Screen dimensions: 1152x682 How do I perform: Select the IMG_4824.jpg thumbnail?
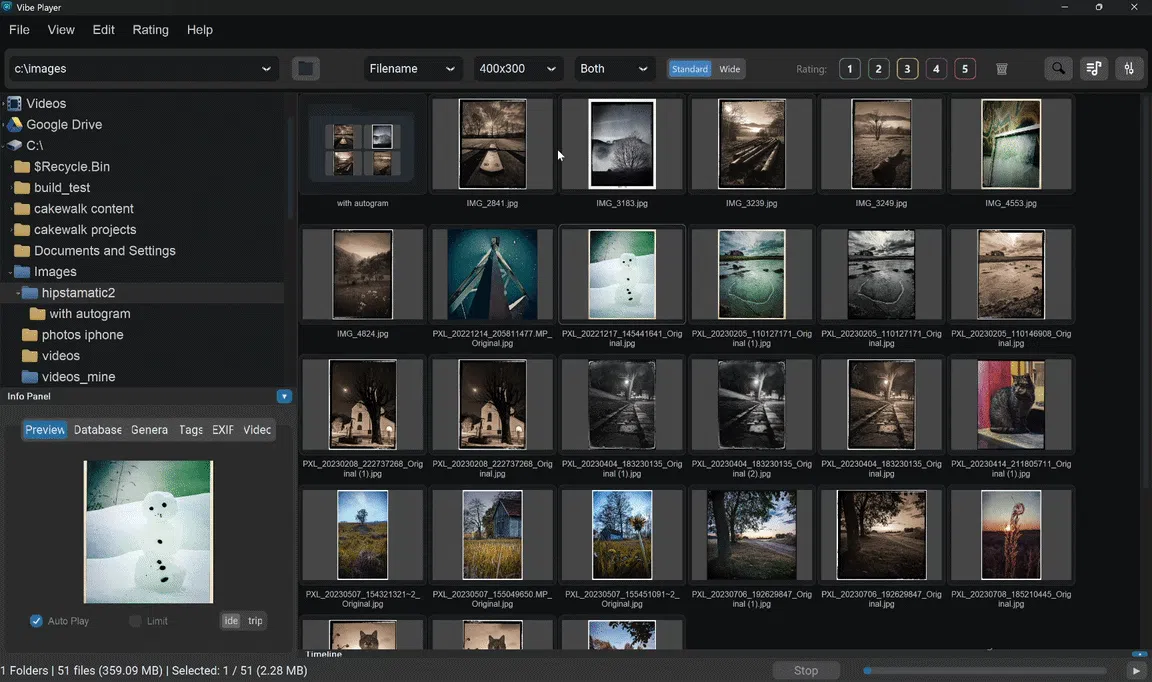pos(362,274)
